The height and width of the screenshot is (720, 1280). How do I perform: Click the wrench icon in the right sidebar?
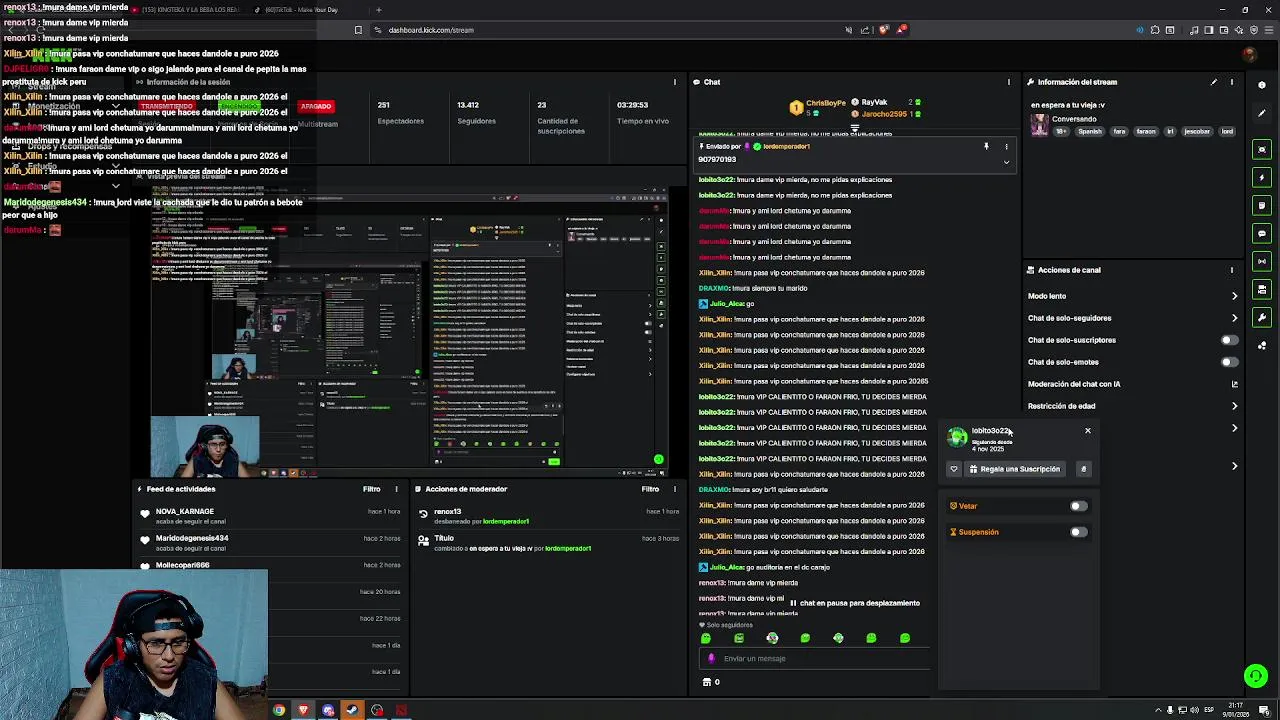tap(1262, 317)
